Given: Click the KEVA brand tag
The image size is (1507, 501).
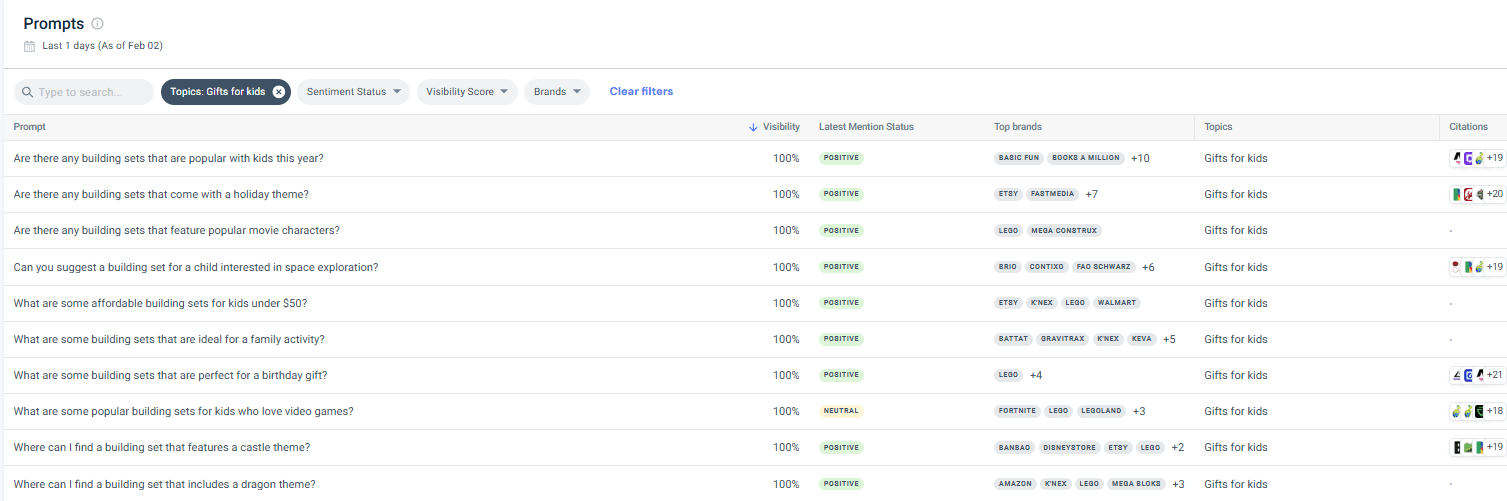Looking at the screenshot, I should [1141, 339].
